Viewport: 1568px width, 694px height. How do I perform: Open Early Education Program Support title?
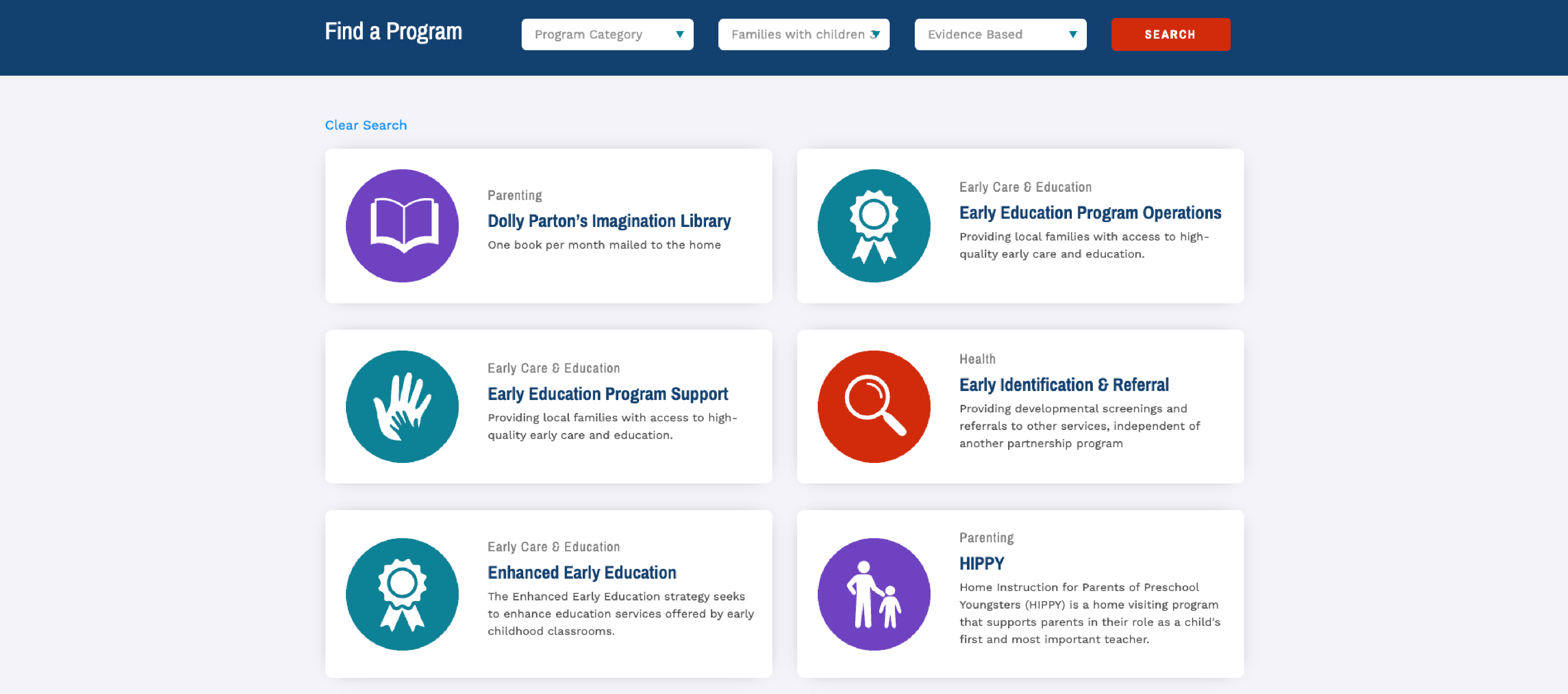(607, 394)
